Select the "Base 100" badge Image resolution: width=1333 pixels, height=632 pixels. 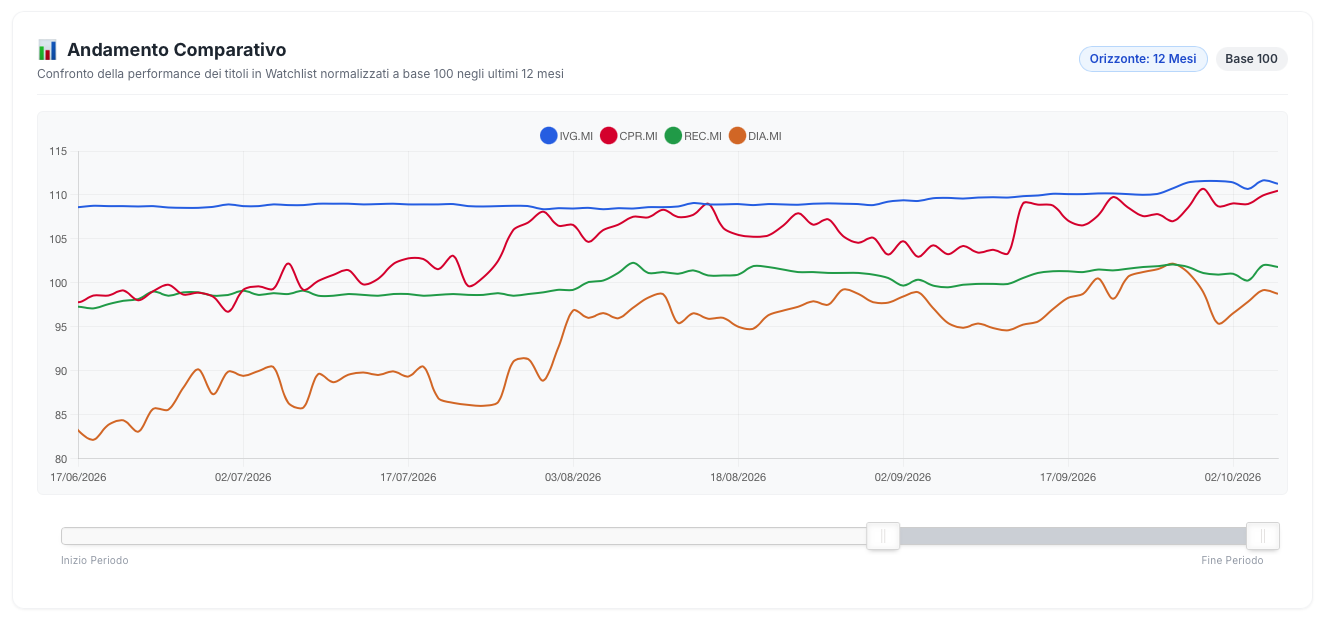coord(1251,59)
